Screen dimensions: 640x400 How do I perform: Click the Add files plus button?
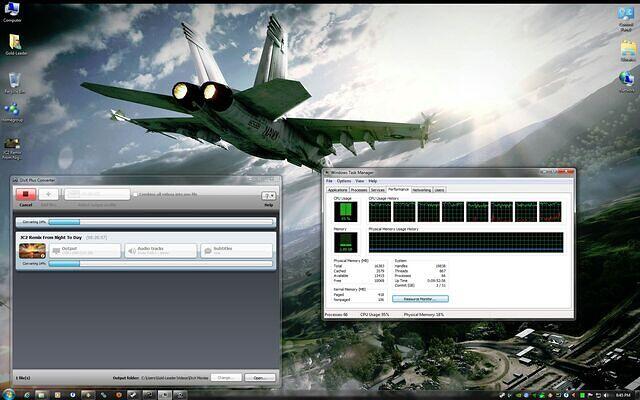(50, 196)
